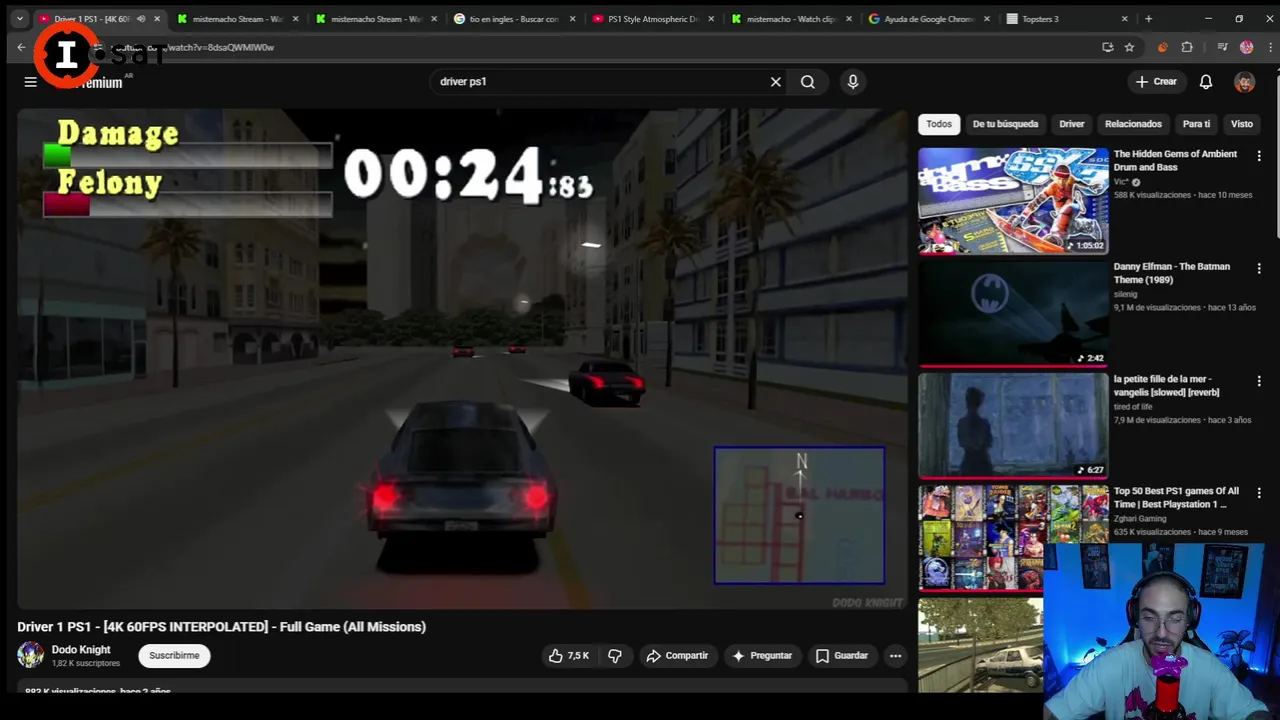
Task: Open the Dodo Knight channel avatar
Action: pos(30,655)
